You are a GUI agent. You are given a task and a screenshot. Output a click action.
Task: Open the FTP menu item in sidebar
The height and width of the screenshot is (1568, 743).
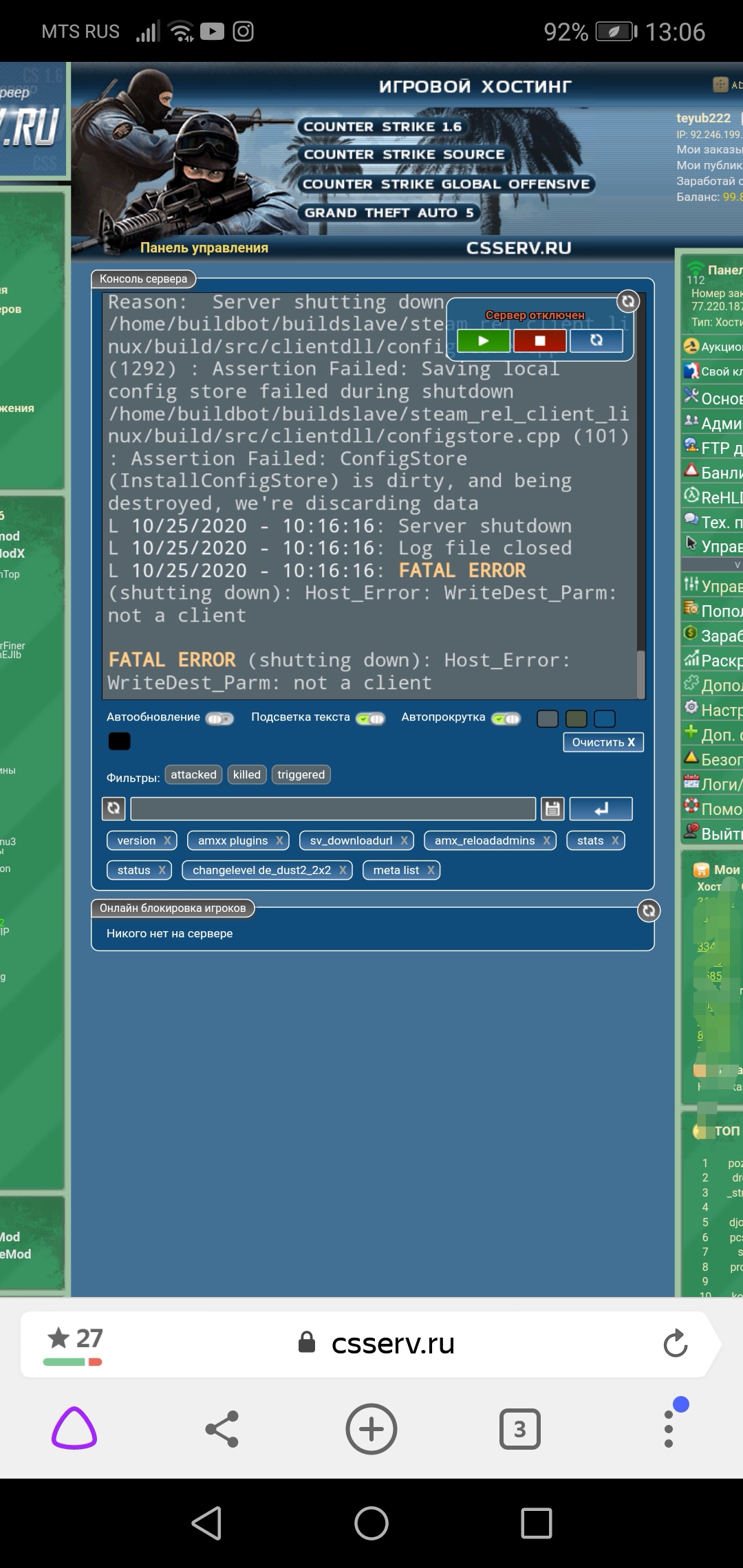pyautogui.click(x=713, y=448)
